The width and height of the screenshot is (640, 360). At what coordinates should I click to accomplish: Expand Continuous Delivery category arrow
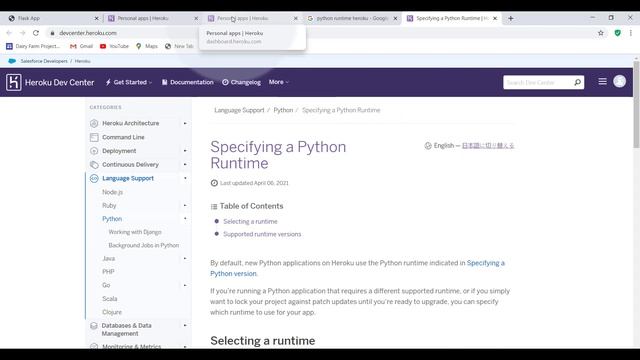pyautogui.click(x=185, y=164)
